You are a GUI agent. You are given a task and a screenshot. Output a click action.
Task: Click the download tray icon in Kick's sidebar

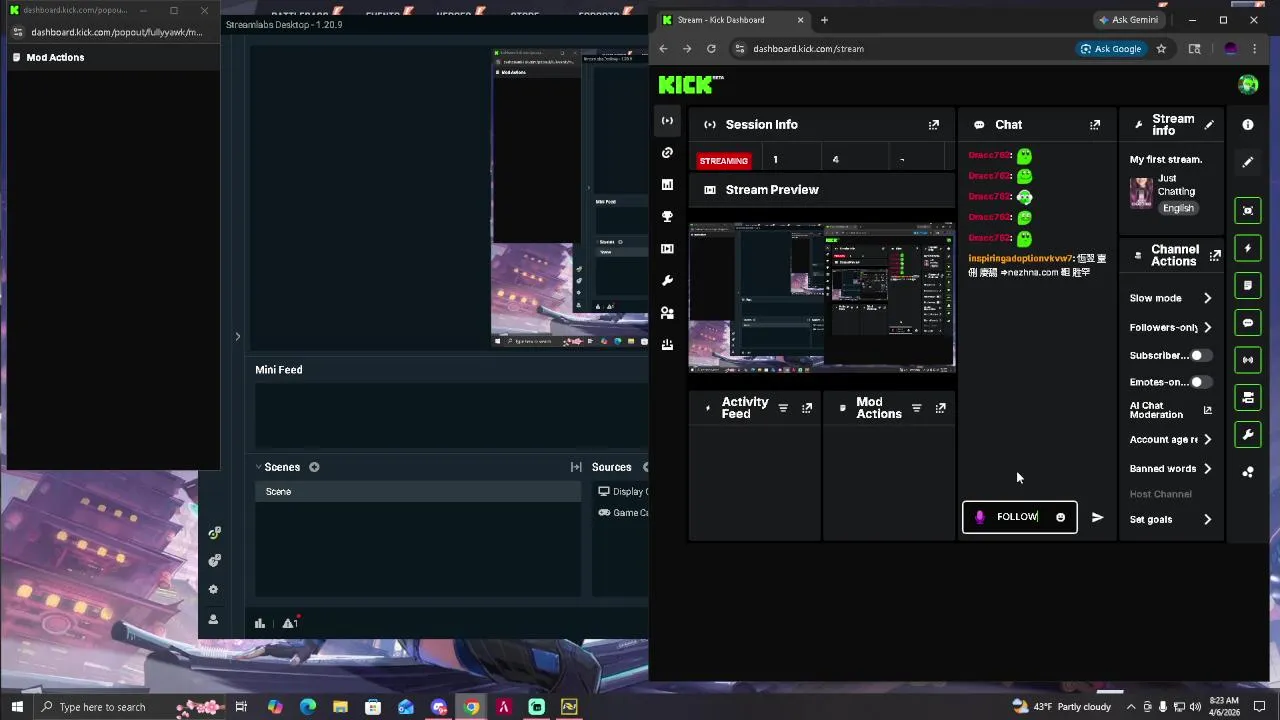[x=667, y=345]
